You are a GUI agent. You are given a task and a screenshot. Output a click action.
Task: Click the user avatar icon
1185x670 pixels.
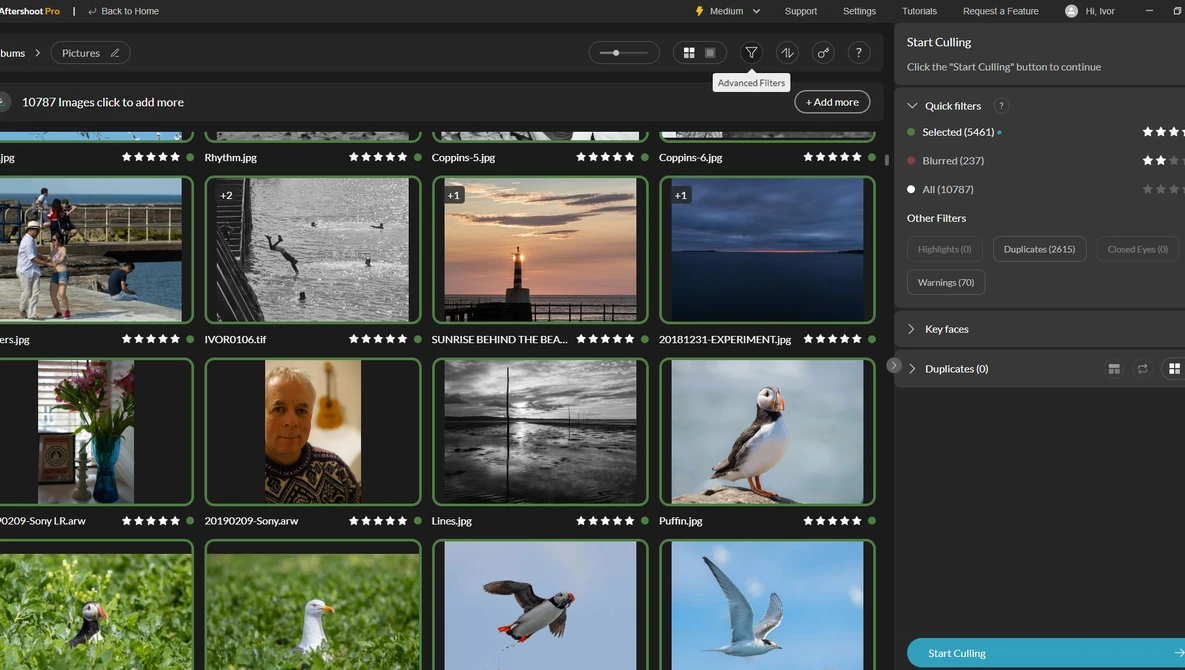(1072, 11)
